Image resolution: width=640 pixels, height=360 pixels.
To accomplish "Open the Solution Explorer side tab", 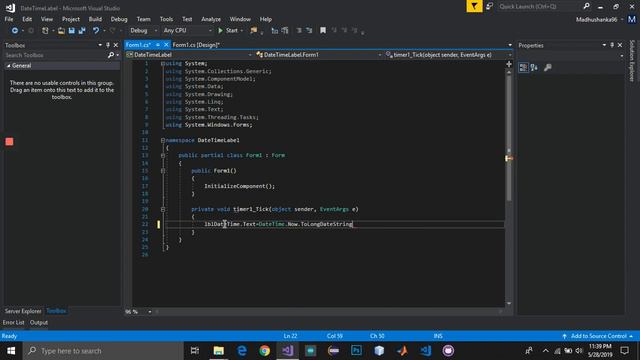I will (632, 60).
